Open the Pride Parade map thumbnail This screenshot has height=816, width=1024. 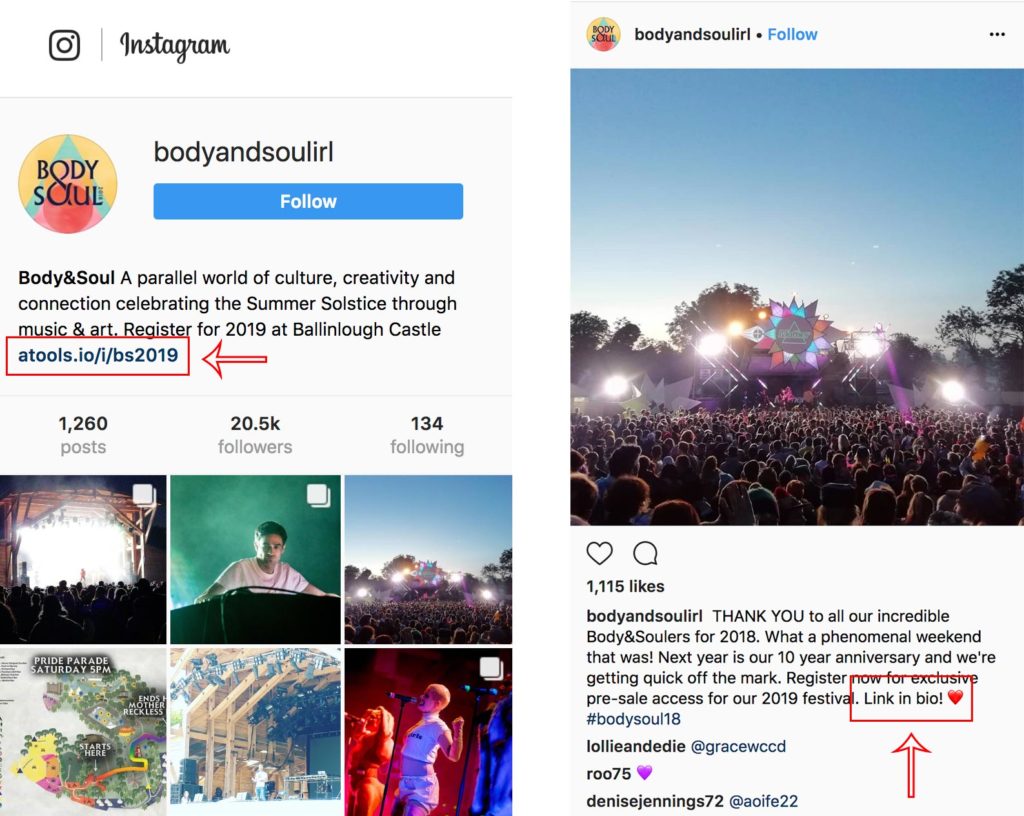(x=83, y=731)
